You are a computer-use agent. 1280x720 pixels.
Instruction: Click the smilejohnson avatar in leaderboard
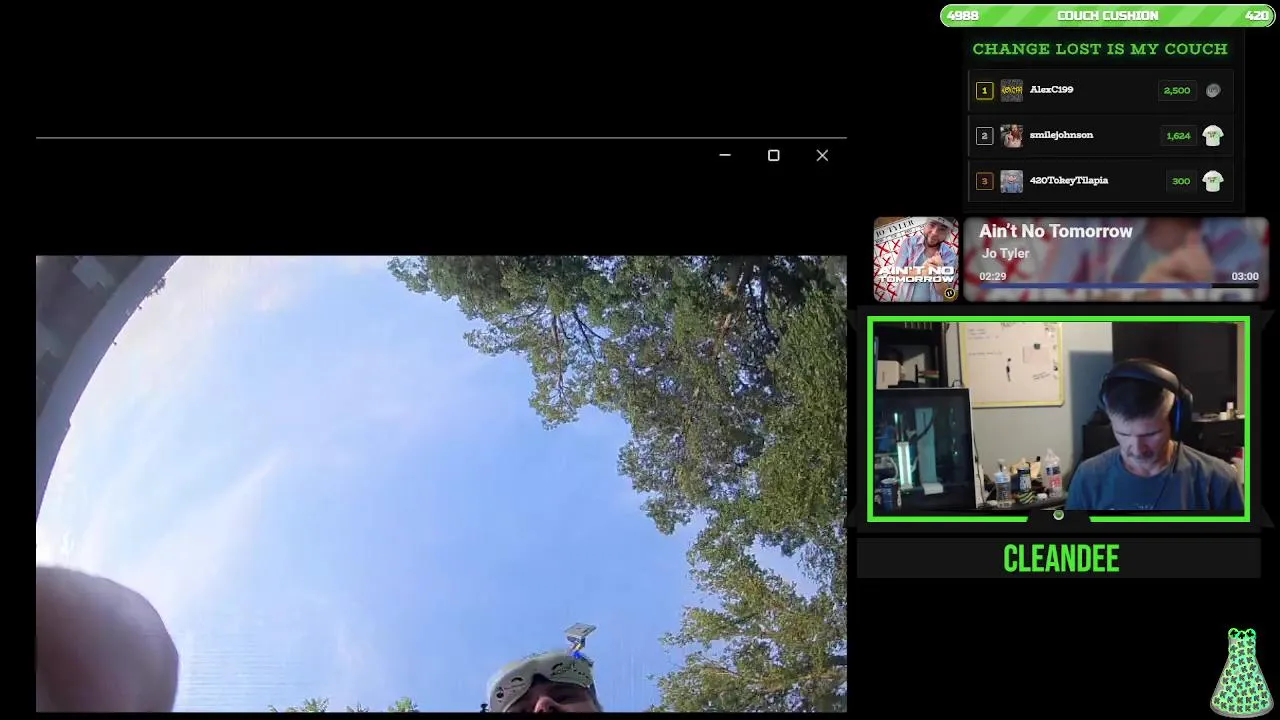pos(1012,135)
